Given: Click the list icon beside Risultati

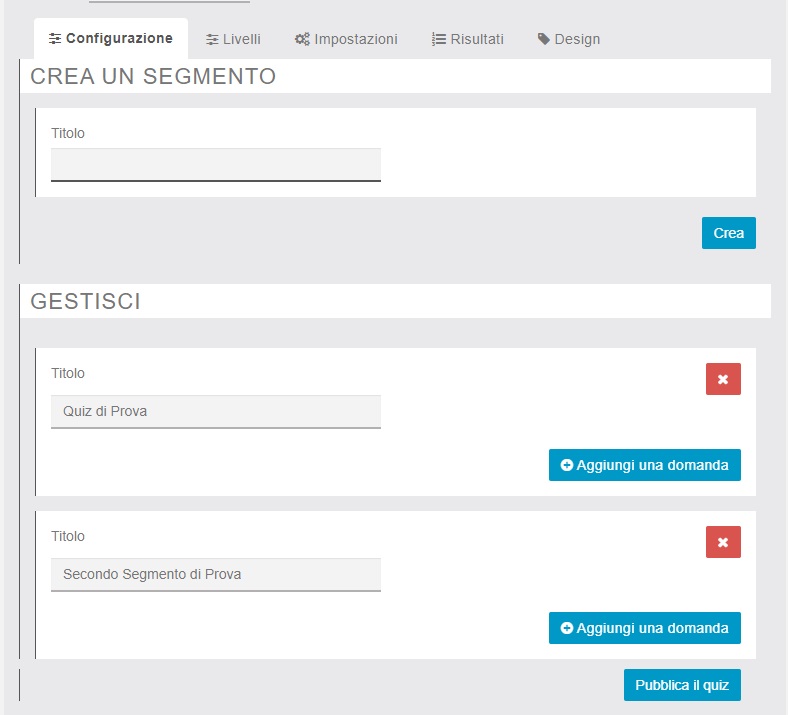Looking at the screenshot, I should [439, 39].
